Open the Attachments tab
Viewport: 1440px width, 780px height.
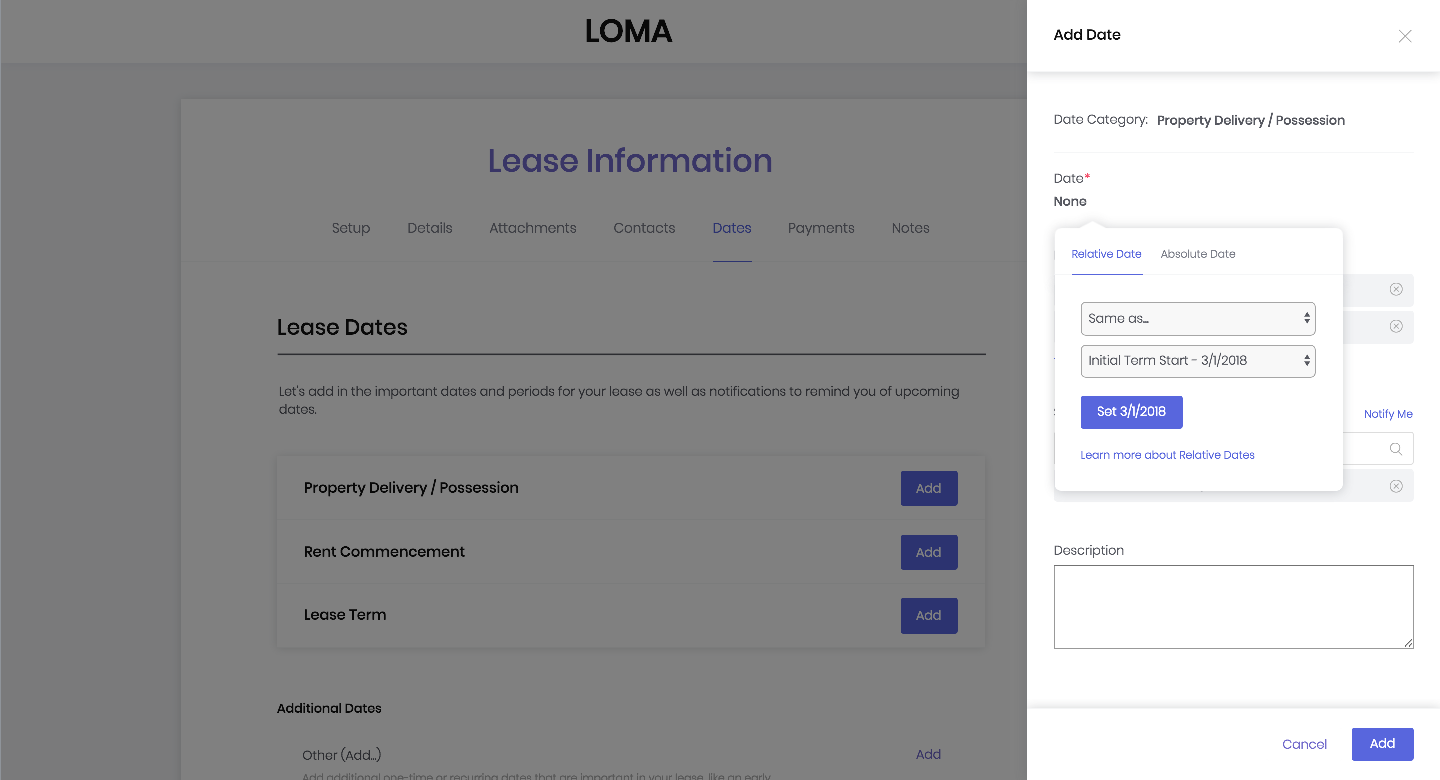tap(532, 228)
